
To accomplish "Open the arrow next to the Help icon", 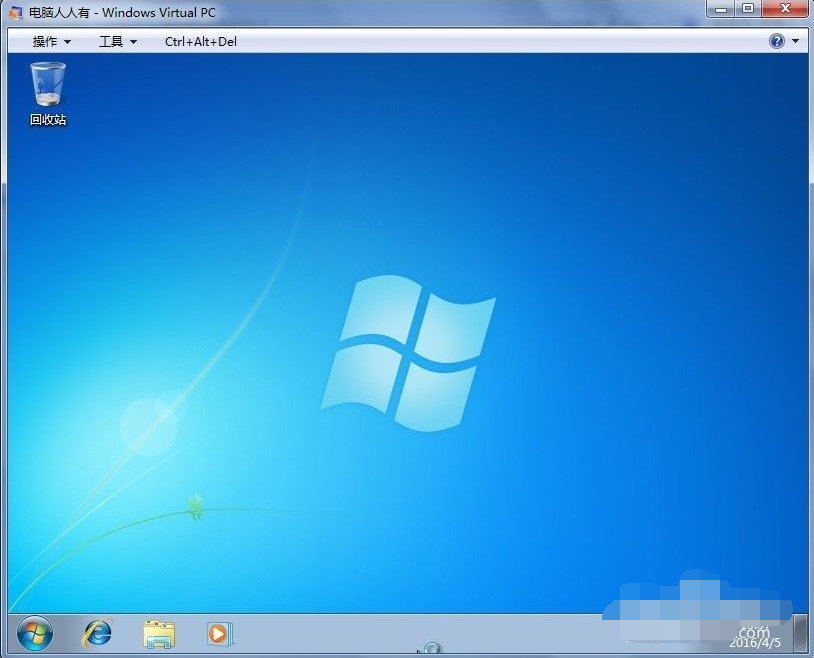I will point(794,41).
